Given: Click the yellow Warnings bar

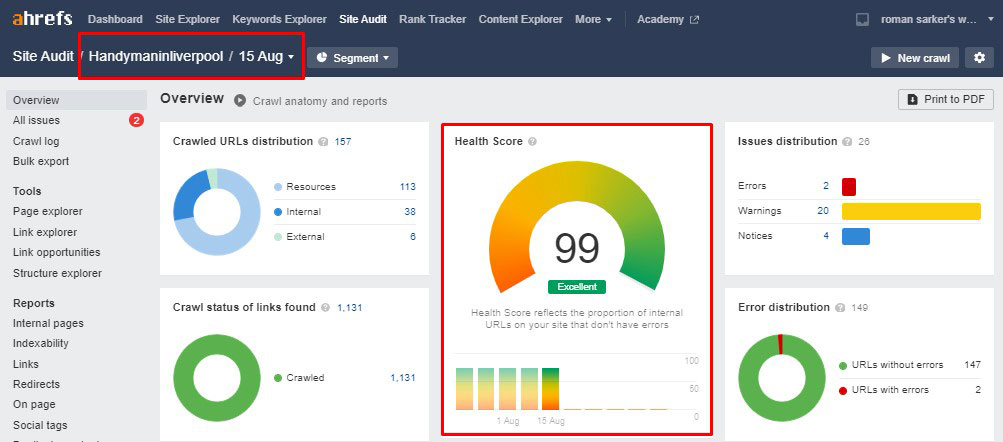Looking at the screenshot, I should 910,211.
